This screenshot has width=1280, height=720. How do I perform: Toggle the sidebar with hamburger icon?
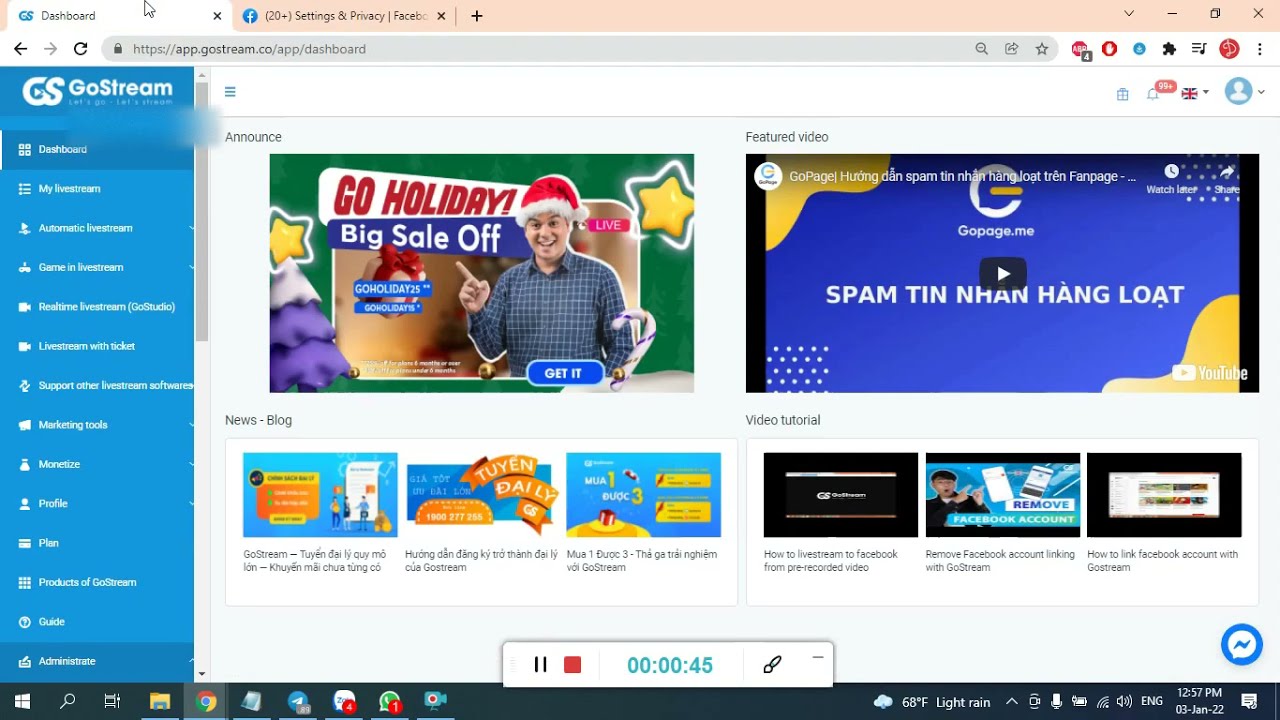pos(230,92)
